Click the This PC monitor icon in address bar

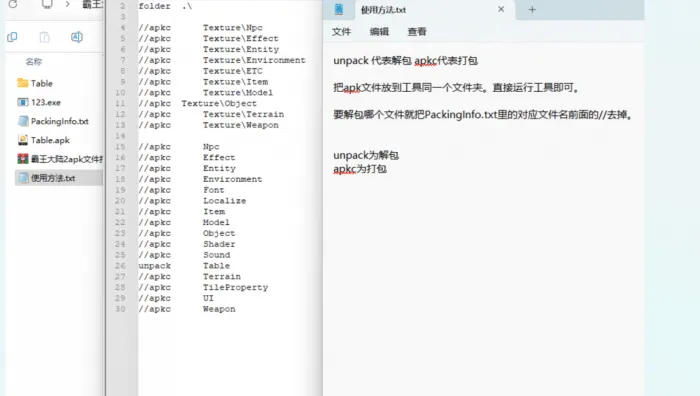coord(47,4)
